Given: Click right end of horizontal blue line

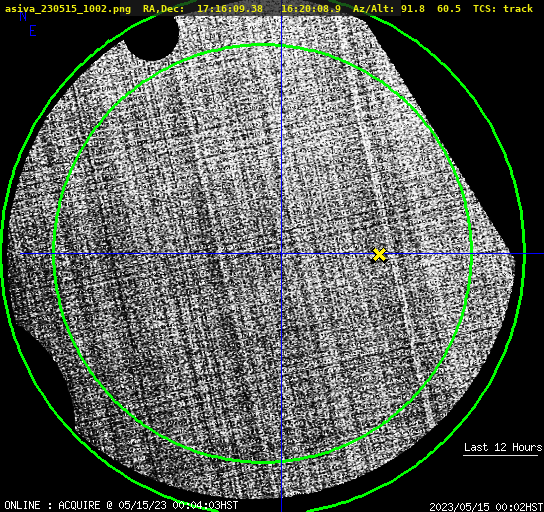Looking at the screenshot, I should click(x=541, y=254).
